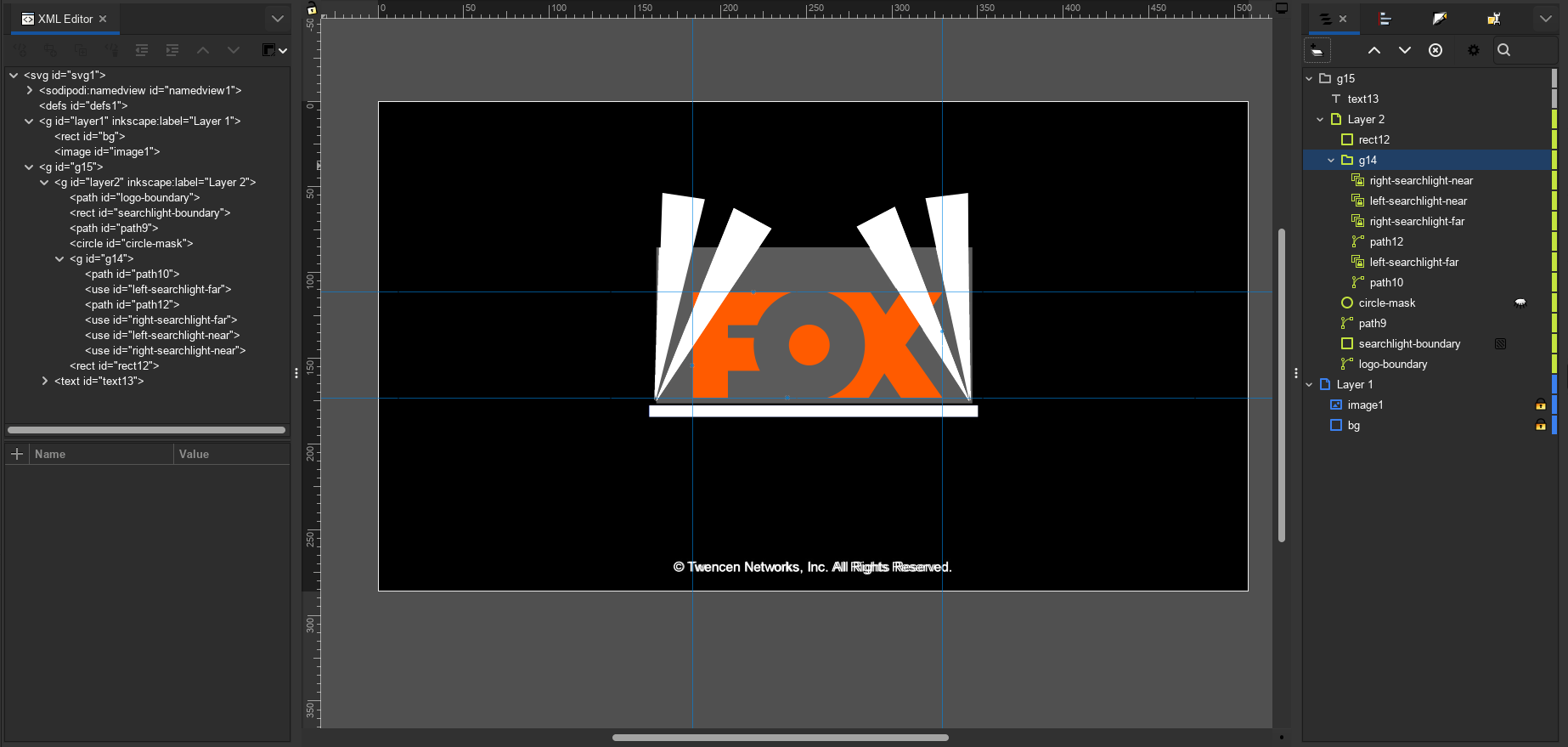
Task: Click the display mode icon above canvas scrollbar
Action: [1282, 8]
